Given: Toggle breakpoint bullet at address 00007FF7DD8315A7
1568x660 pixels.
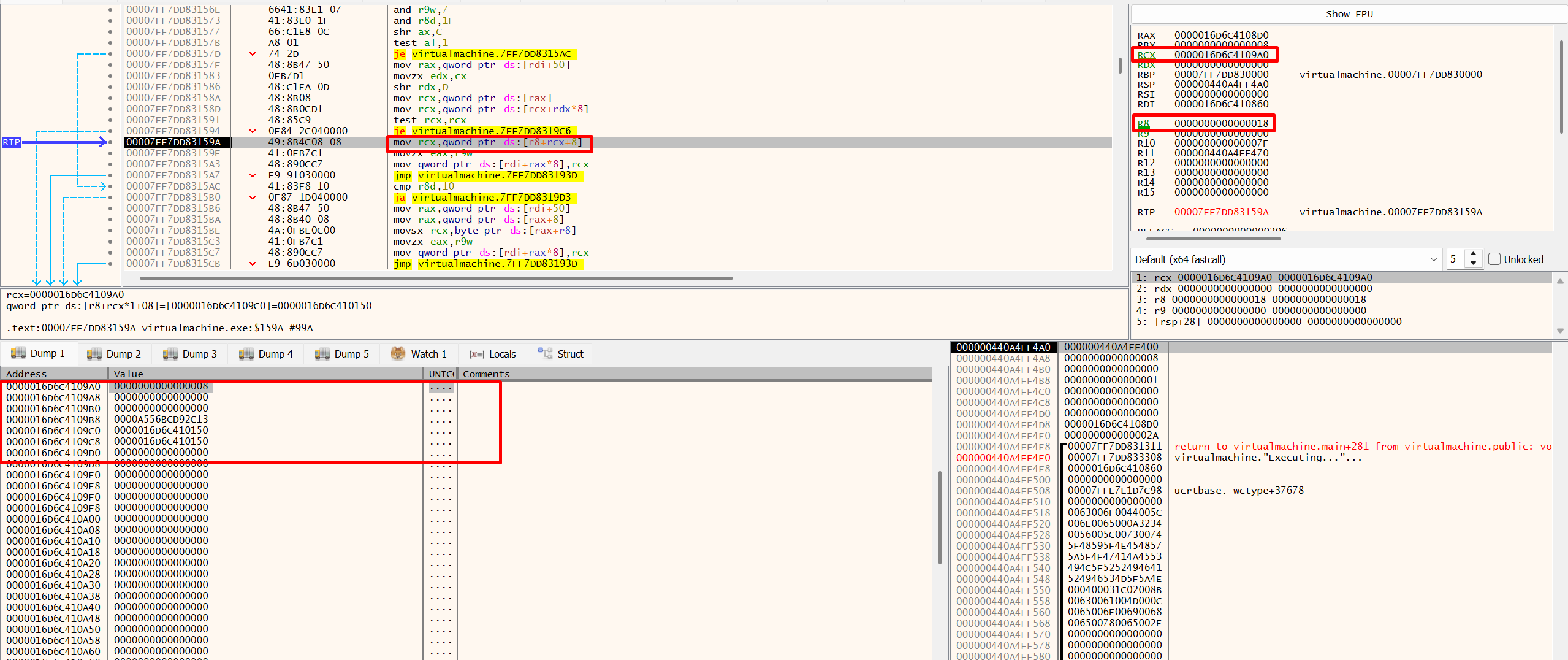Looking at the screenshot, I should tap(110, 175).
